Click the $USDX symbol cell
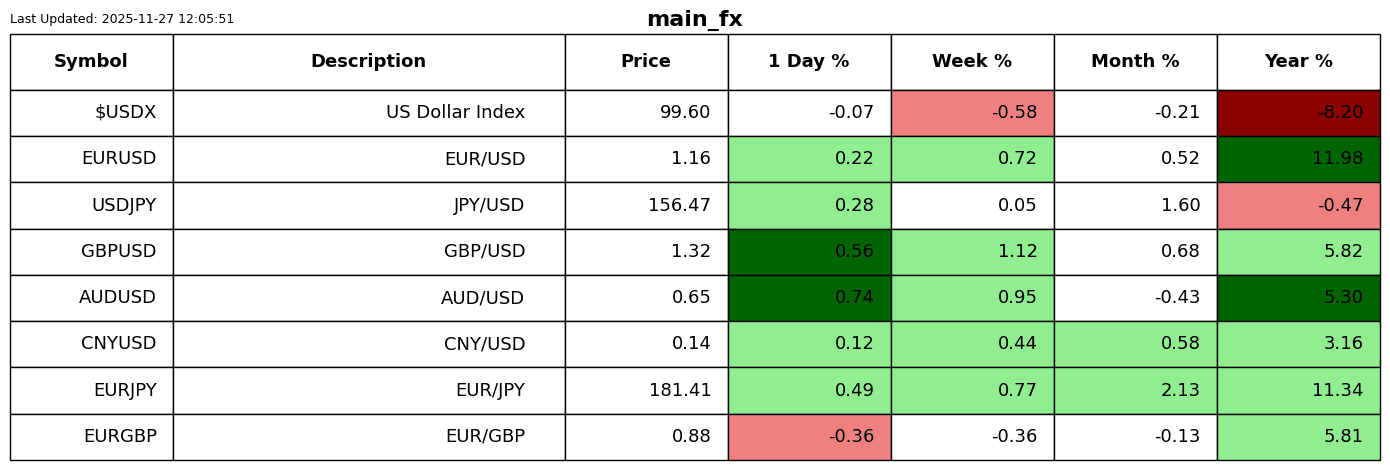 pyautogui.click(x=91, y=113)
